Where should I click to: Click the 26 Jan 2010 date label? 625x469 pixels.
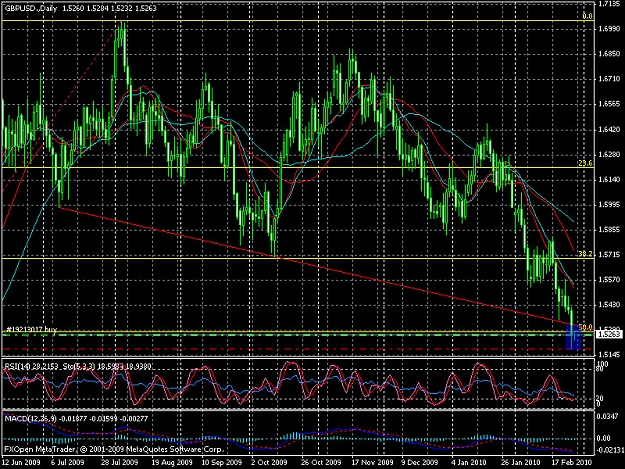(x=521, y=462)
